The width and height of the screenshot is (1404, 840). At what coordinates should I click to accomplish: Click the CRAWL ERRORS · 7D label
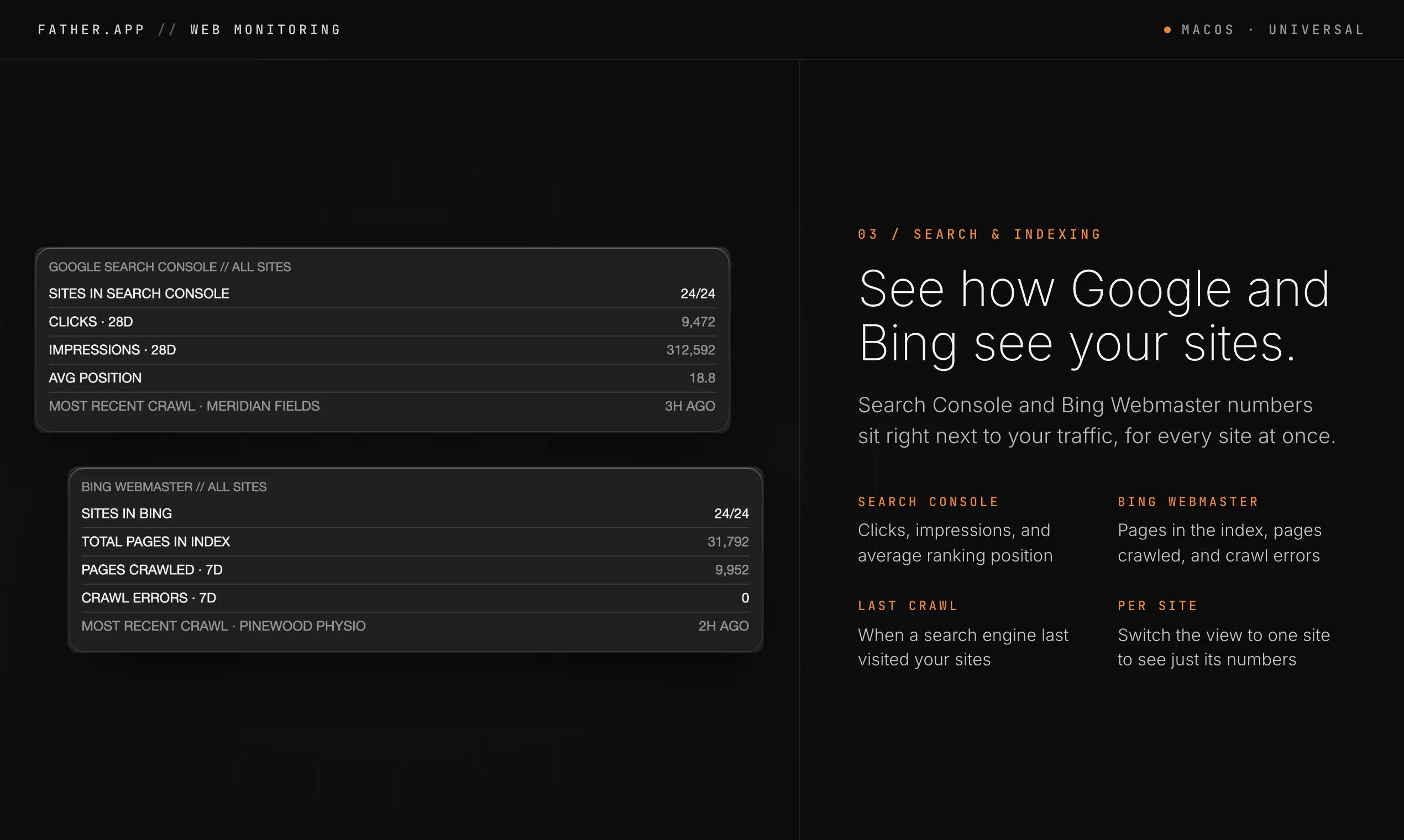pos(149,598)
